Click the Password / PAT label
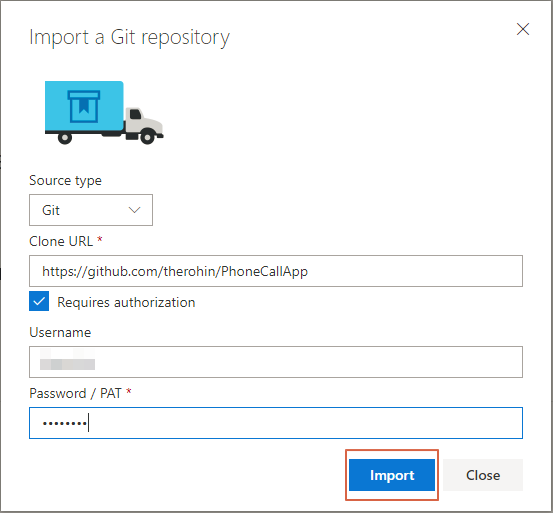The image size is (553, 513). pos(75,393)
